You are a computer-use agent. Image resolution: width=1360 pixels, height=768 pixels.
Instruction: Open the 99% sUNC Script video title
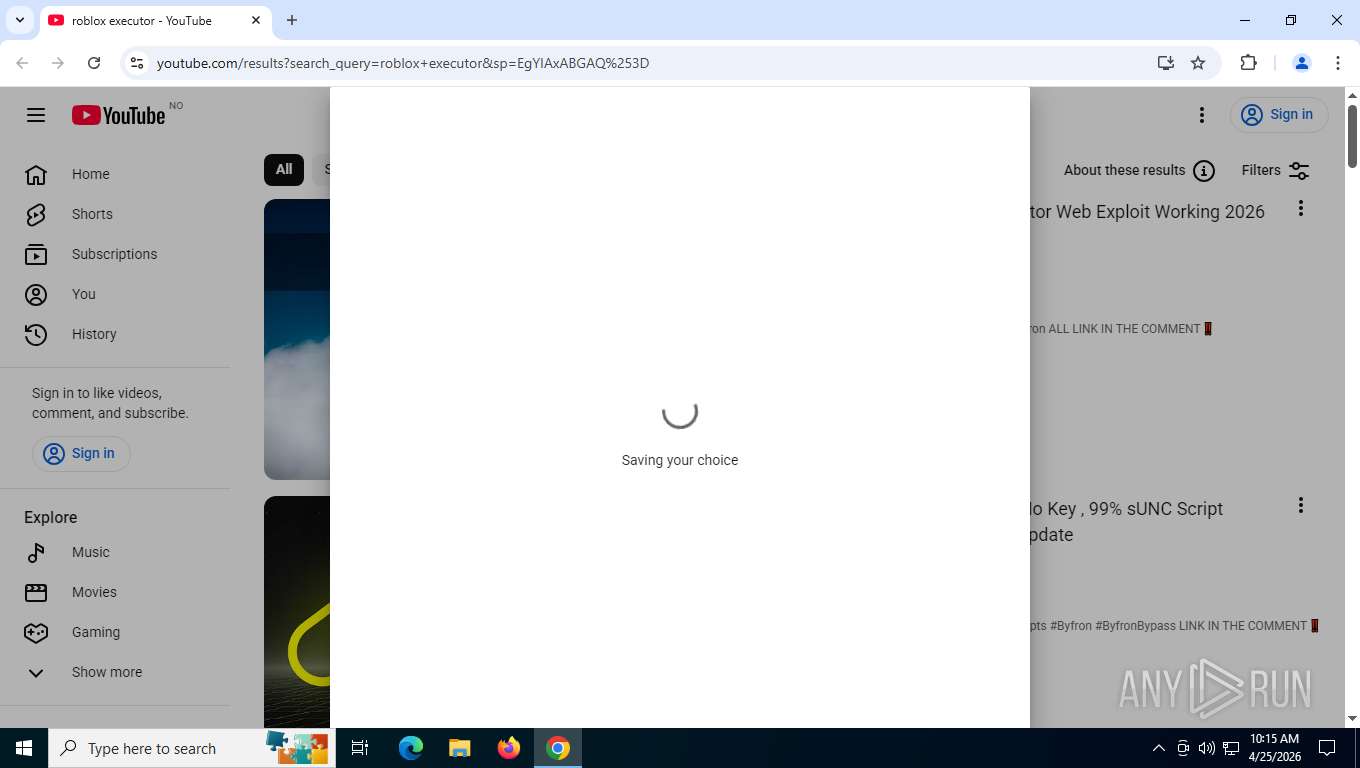point(1127,521)
